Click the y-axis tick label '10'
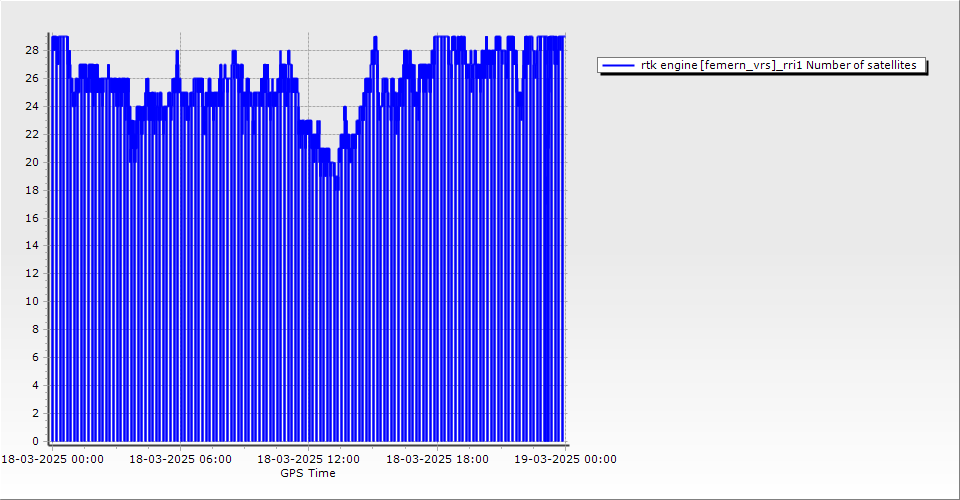 [x=32, y=301]
